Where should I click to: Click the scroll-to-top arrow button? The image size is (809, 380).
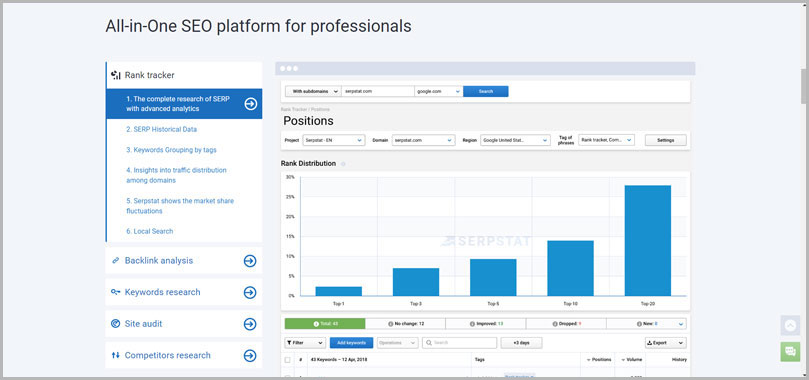pyautogui.click(x=790, y=325)
